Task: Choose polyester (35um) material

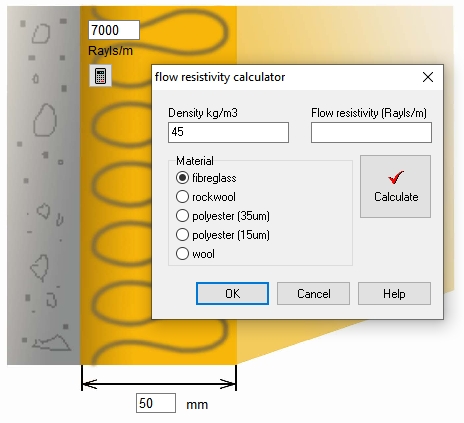Action: coord(223,216)
